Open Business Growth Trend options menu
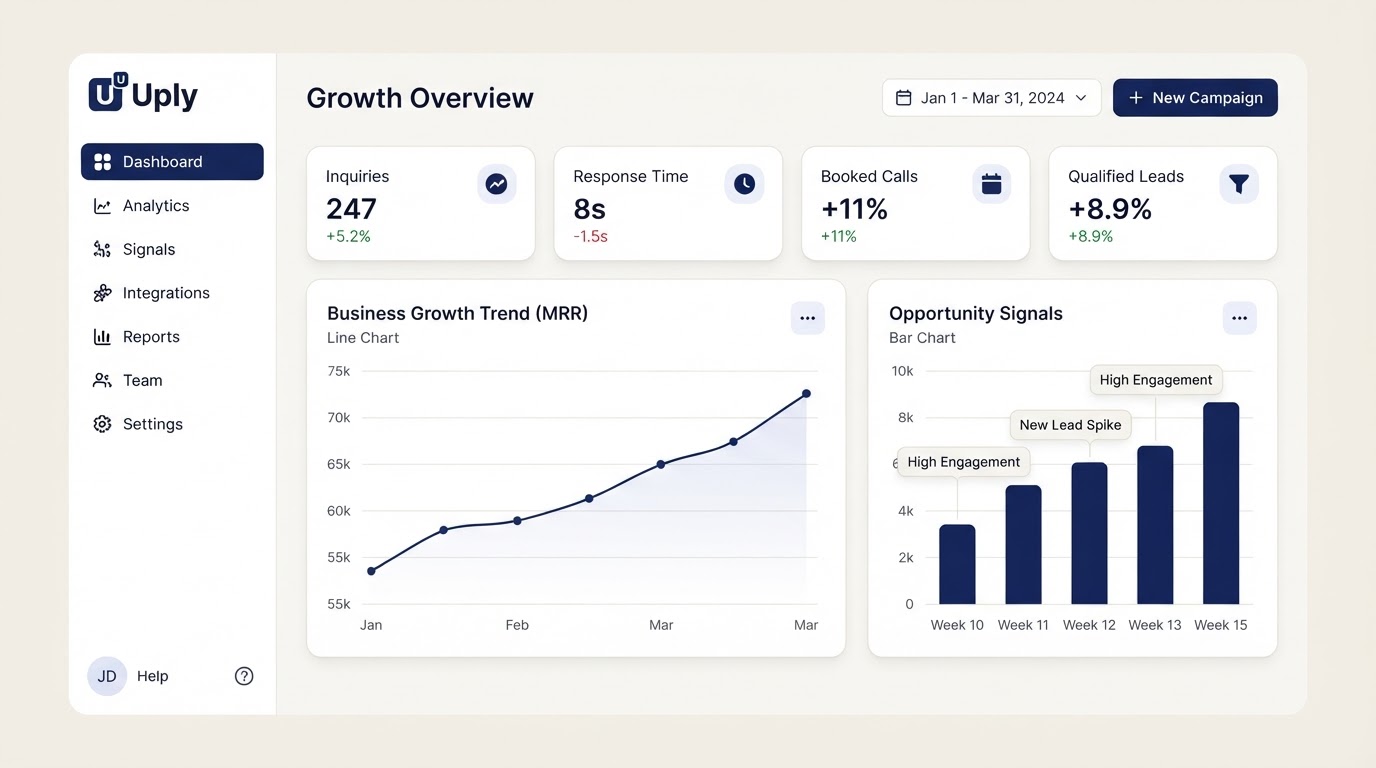Screen dimensions: 1376x768 (x=808, y=318)
